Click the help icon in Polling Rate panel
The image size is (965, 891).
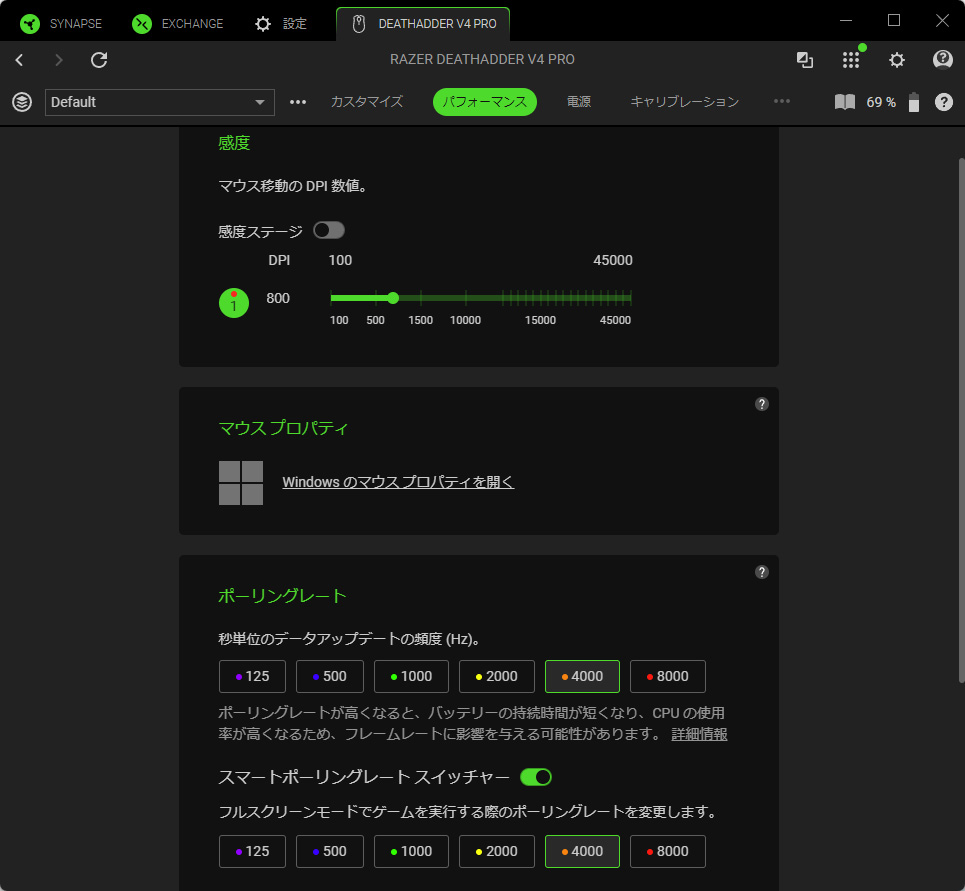[762, 572]
